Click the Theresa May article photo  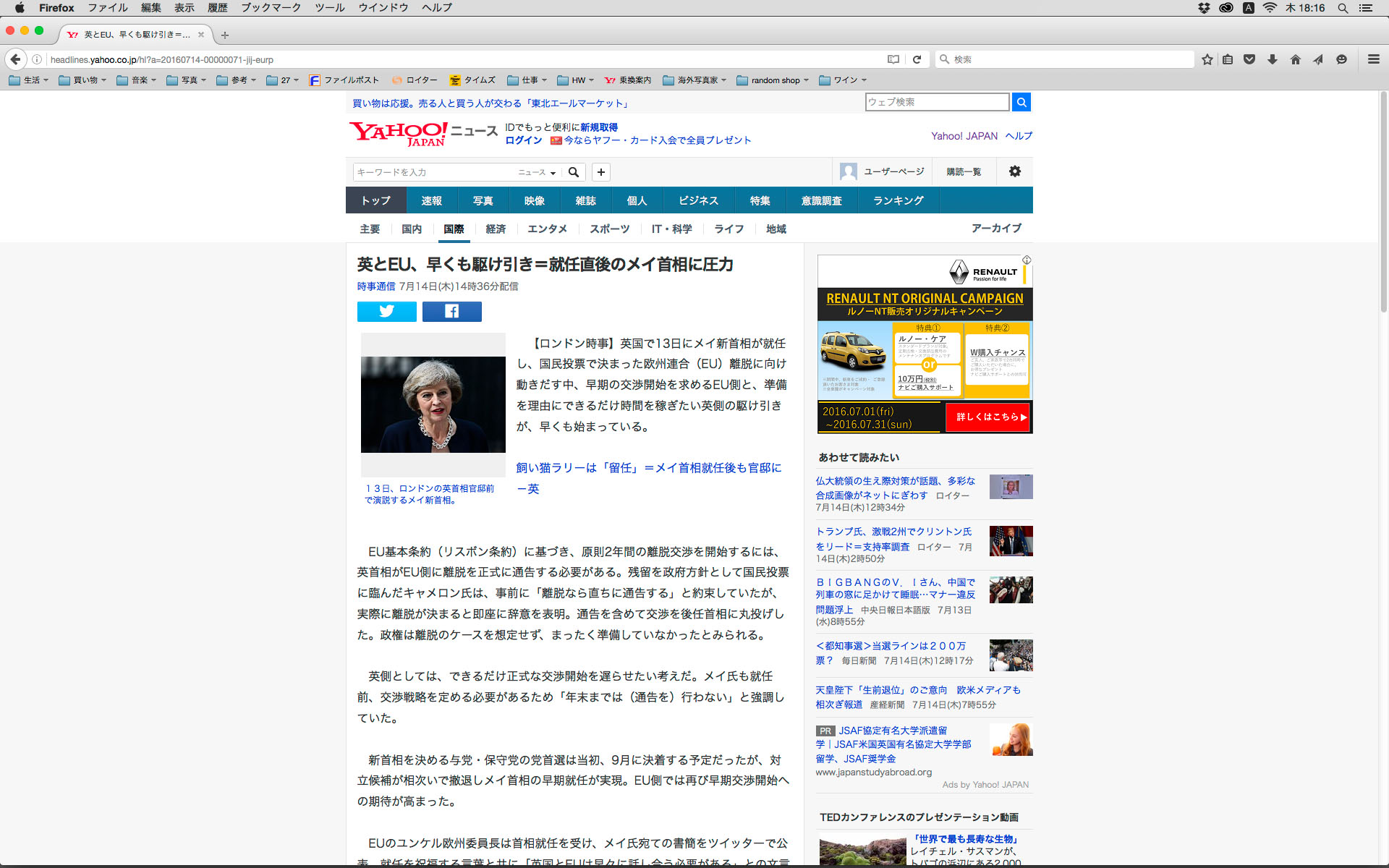pyautogui.click(x=433, y=404)
